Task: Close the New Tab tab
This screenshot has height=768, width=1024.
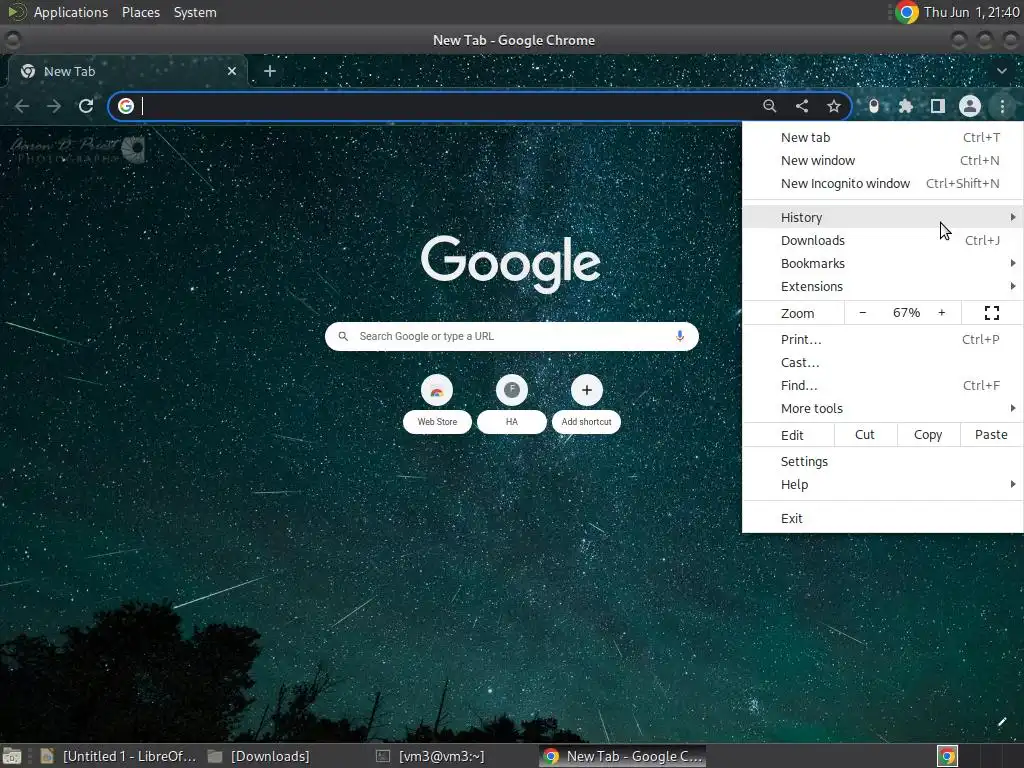Action: [x=232, y=71]
